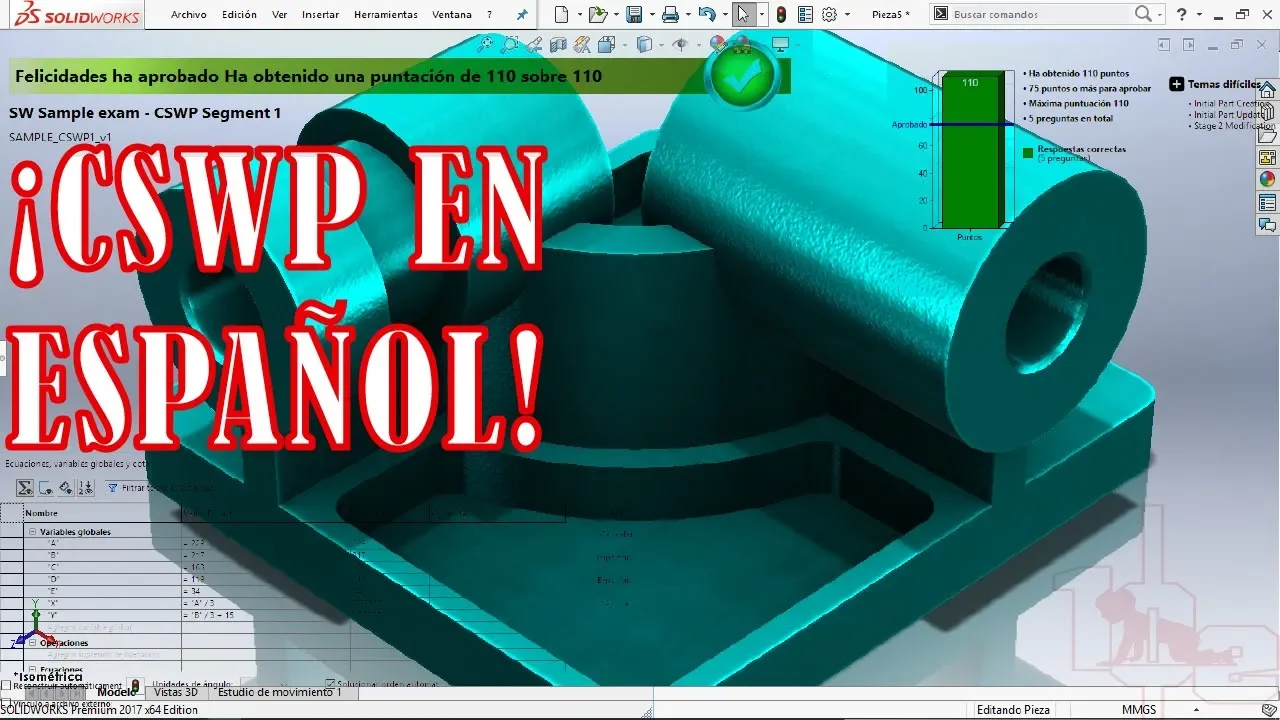Open the Archivo menu
The height and width of the screenshot is (720, 1280).
pyautogui.click(x=189, y=15)
